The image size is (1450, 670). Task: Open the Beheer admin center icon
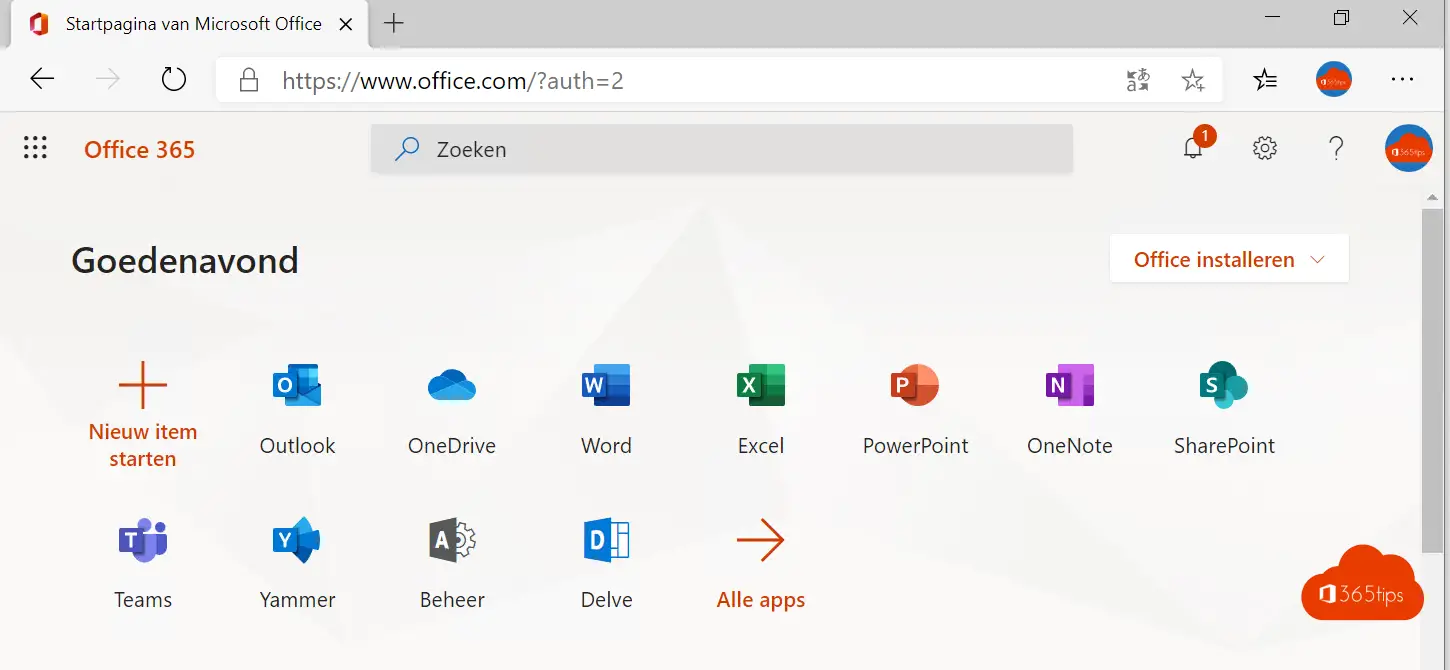pos(452,541)
